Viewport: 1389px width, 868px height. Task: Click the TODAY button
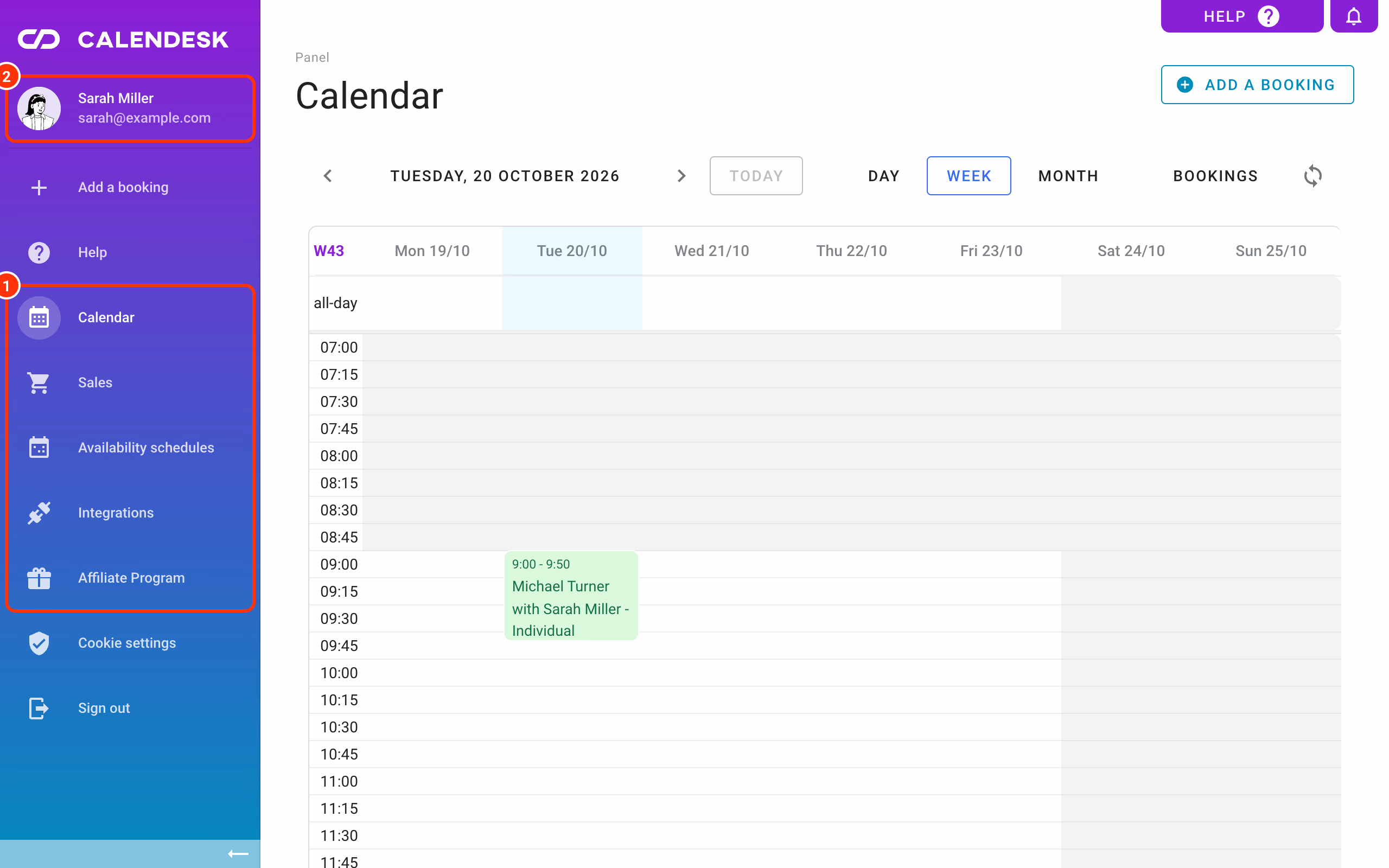[756, 176]
